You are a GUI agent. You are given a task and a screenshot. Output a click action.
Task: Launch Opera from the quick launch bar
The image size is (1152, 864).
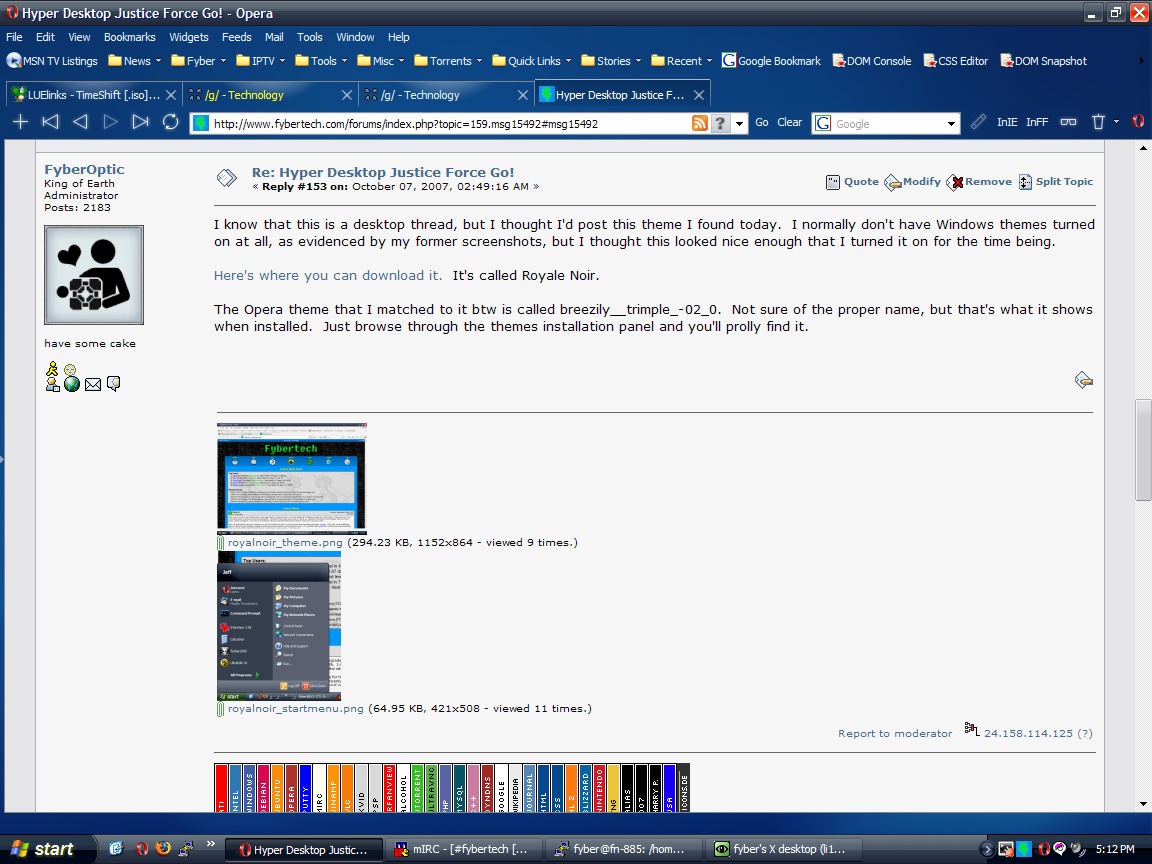[x=142, y=849]
